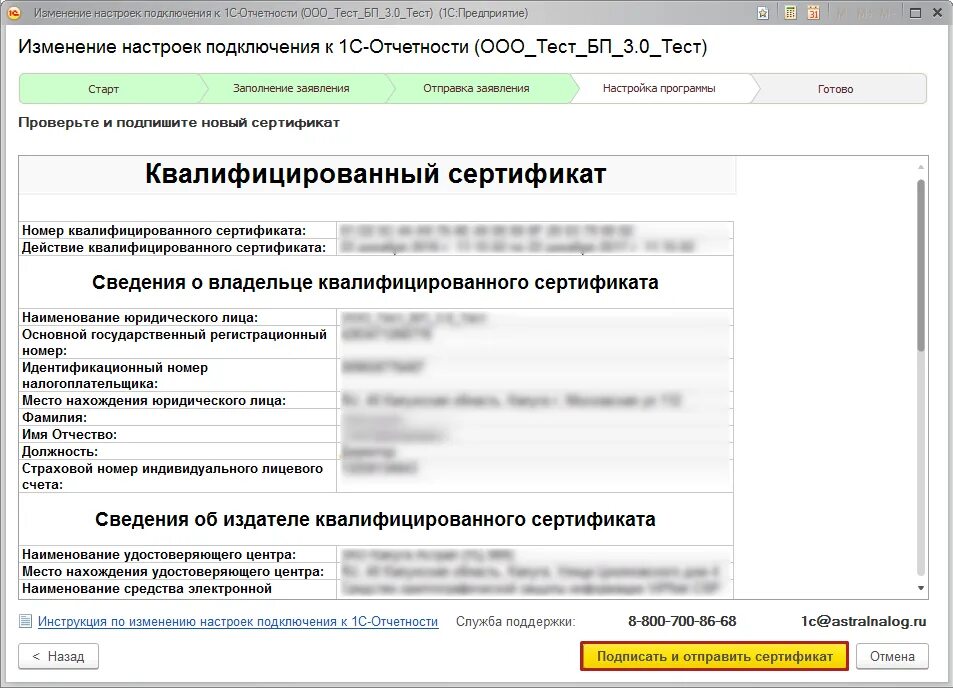Click the certificate vertical scrollbar thumb
This screenshot has height=688, width=953.
click(921, 264)
